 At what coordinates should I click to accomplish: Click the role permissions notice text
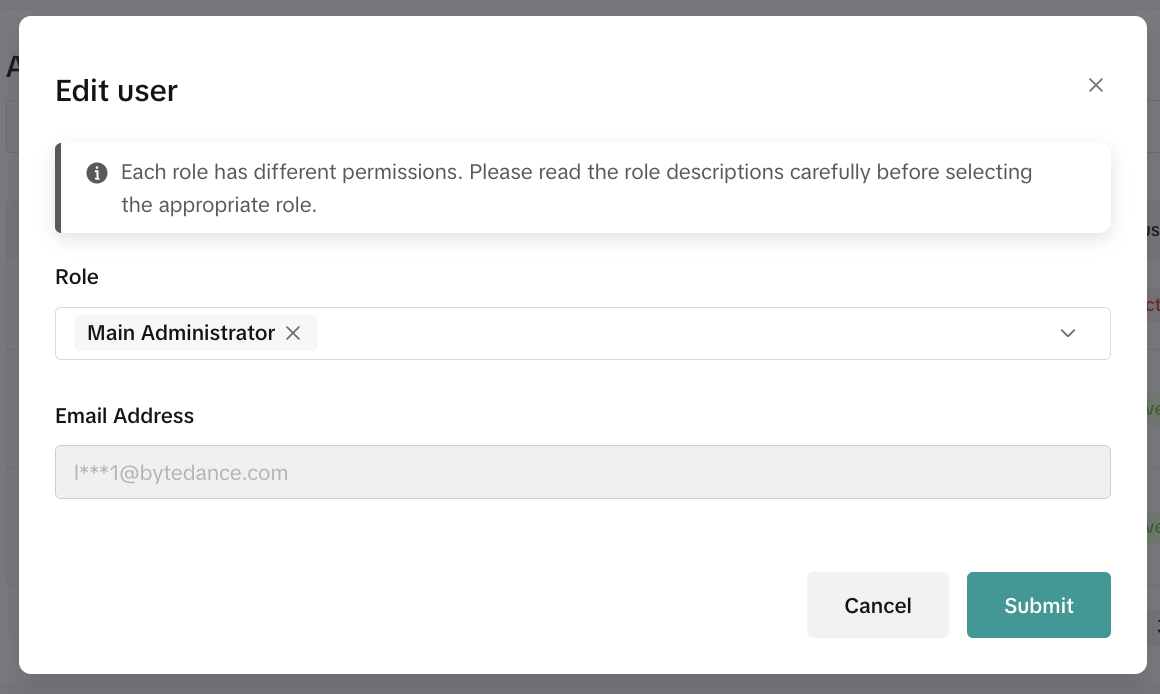click(x=576, y=173)
